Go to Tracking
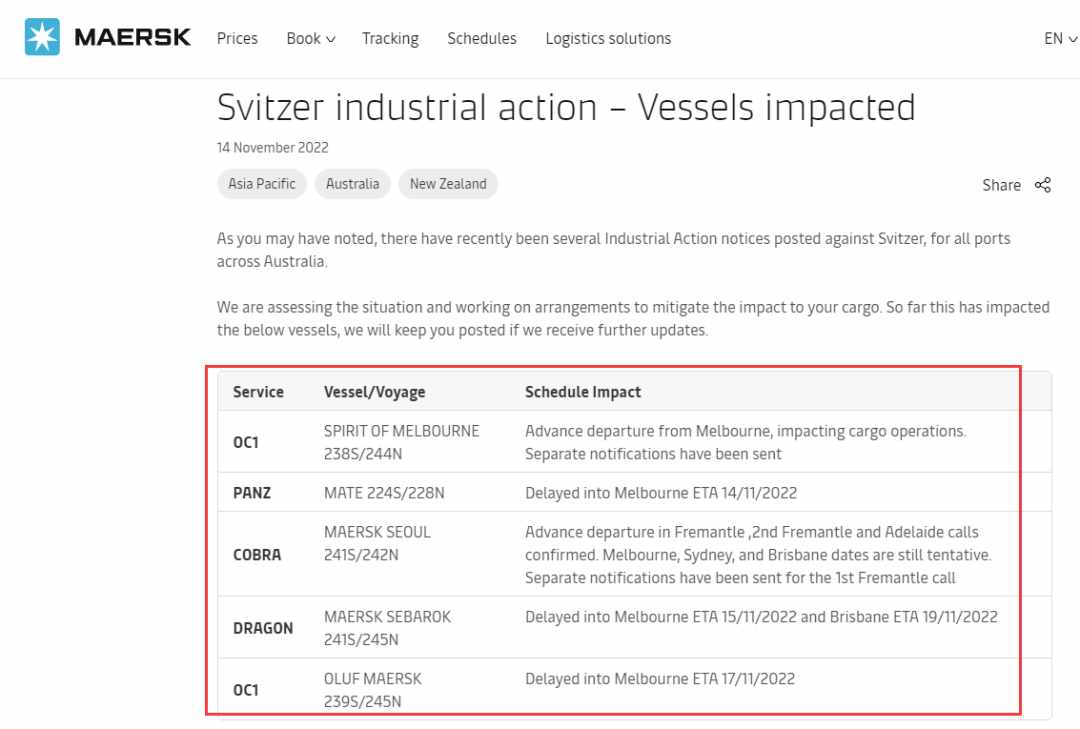The width and height of the screenshot is (1080, 729). [391, 39]
